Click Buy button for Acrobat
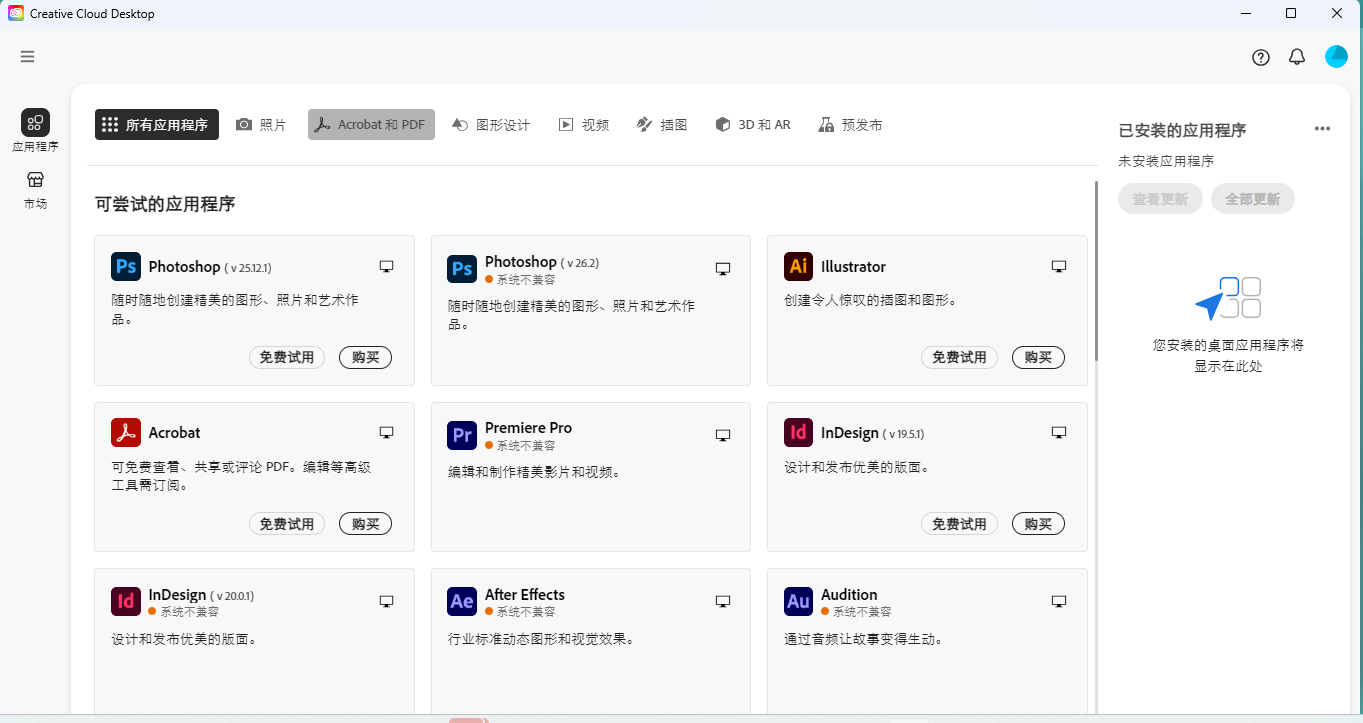This screenshot has width=1363, height=723. [x=365, y=524]
